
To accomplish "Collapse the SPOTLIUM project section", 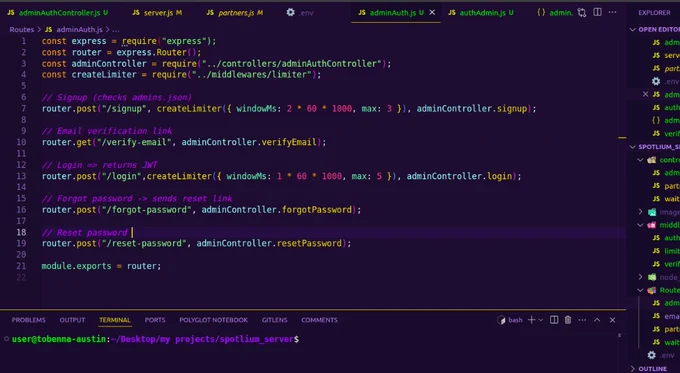I will coord(633,147).
